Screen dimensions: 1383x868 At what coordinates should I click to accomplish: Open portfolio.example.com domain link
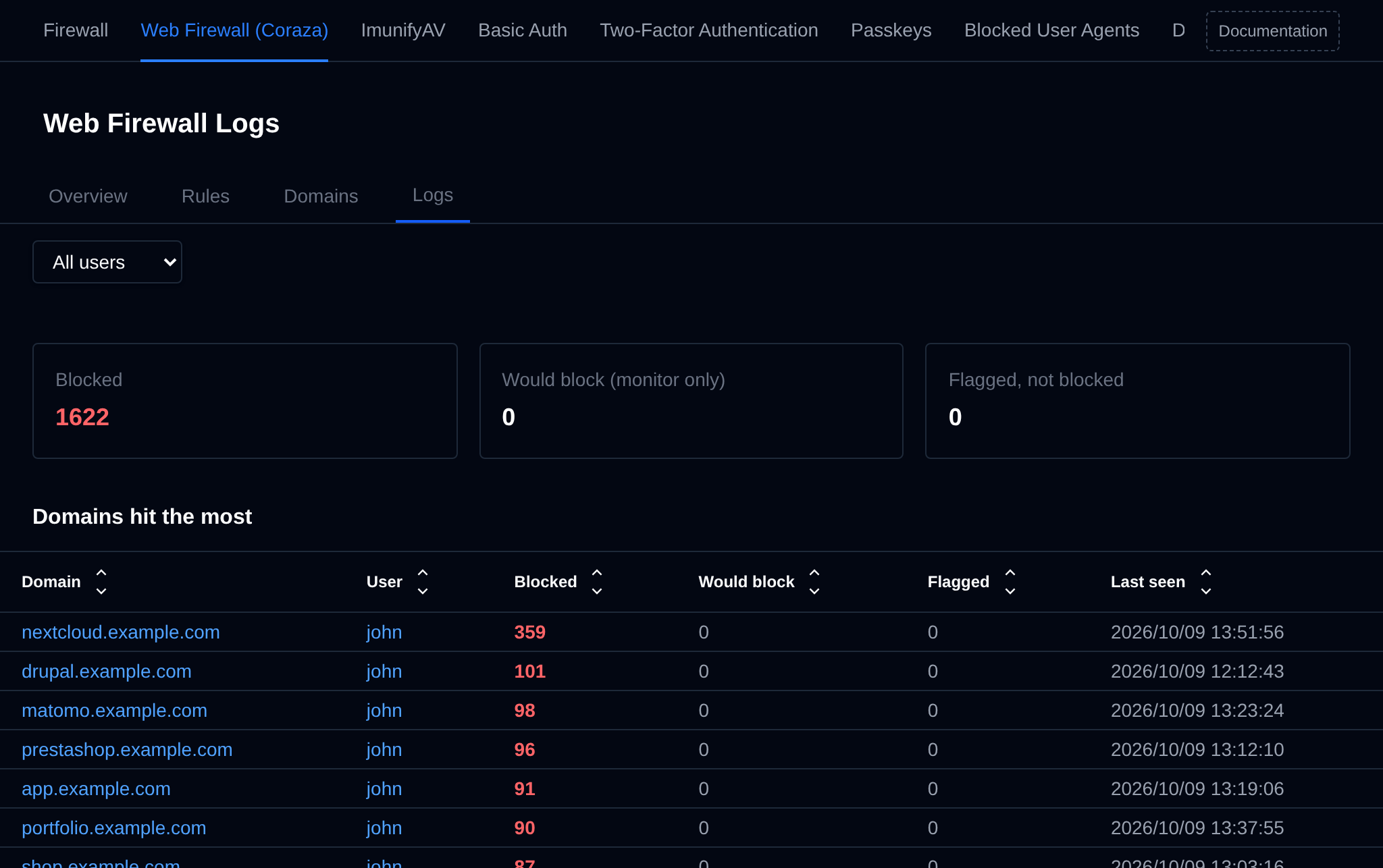pyautogui.click(x=114, y=828)
